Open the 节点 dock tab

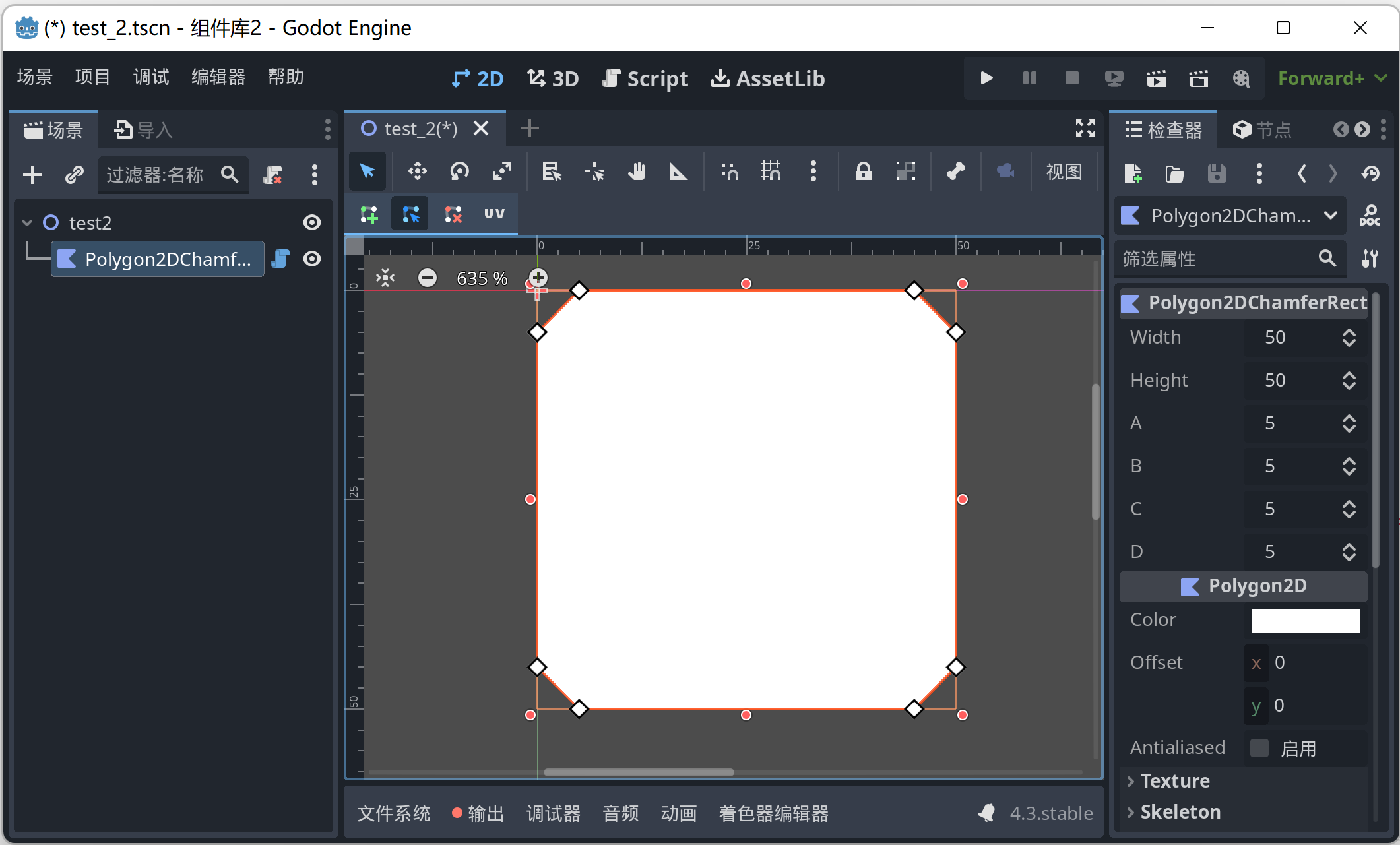point(1262,129)
